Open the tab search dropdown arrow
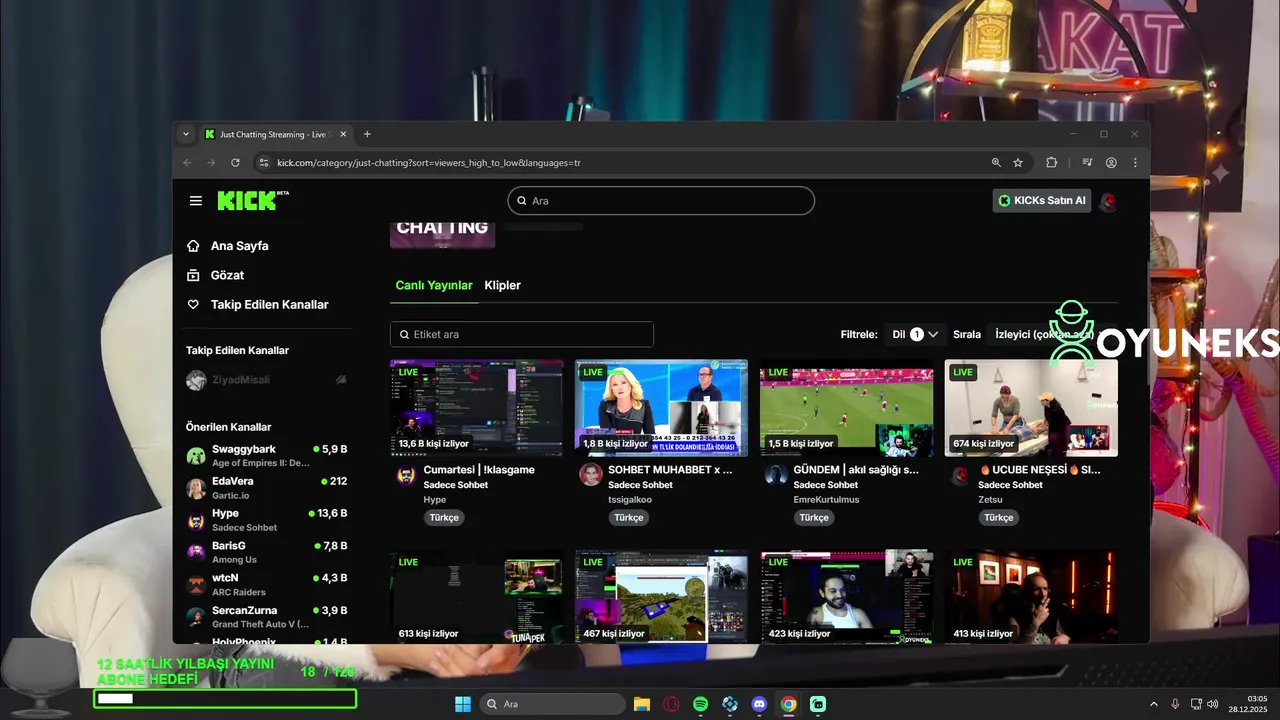 coord(185,134)
